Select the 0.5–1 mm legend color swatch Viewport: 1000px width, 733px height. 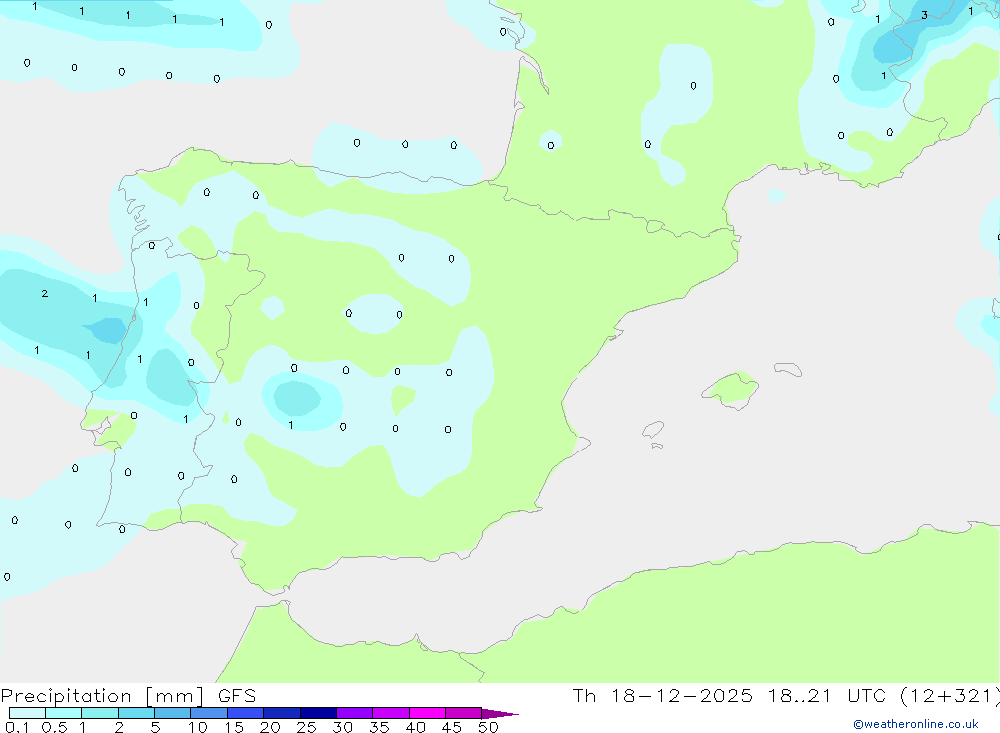(64, 713)
